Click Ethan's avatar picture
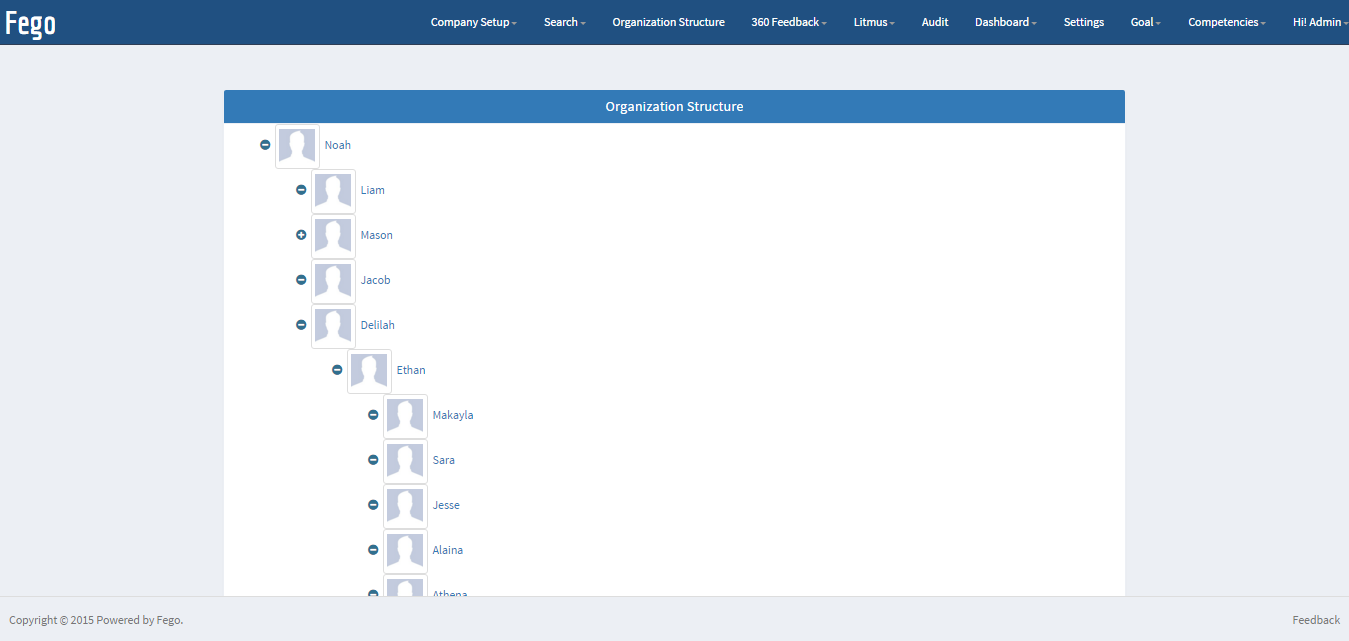The height and width of the screenshot is (641, 1349). tap(369, 371)
